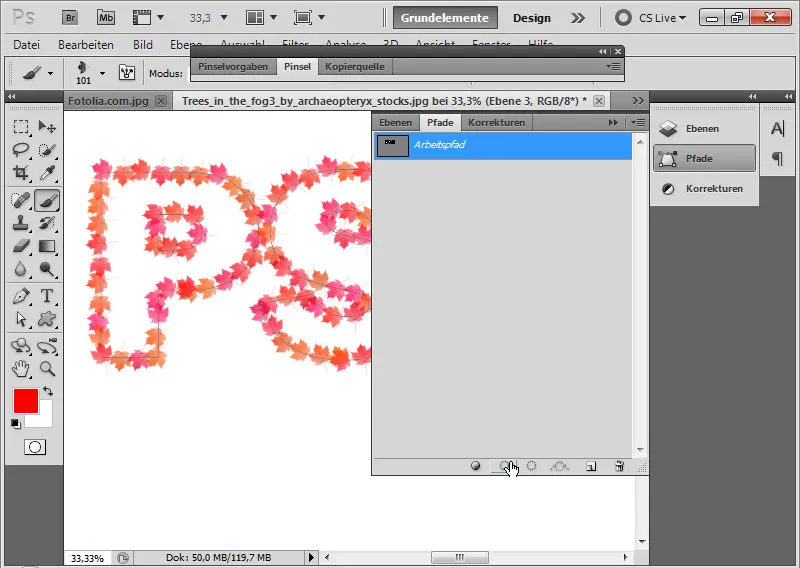Select the Eyedropper tool

click(x=47, y=173)
